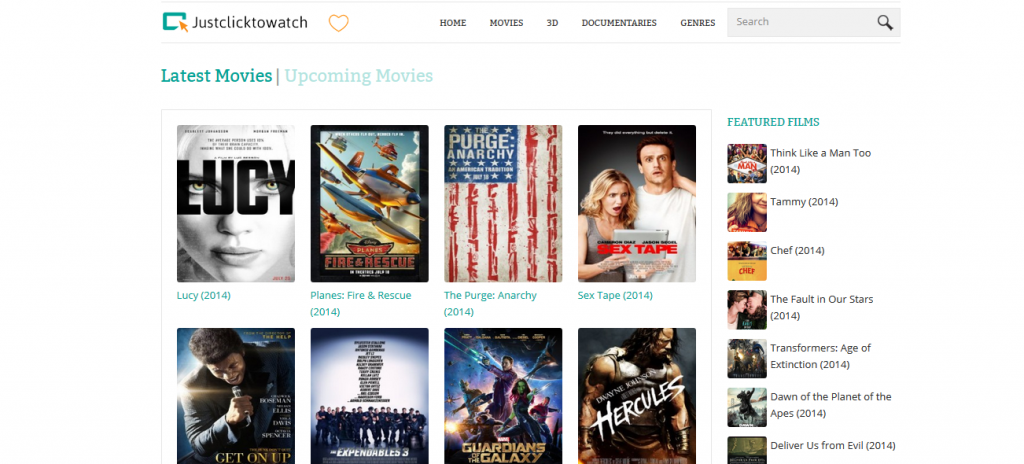The height and width of the screenshot is (464, 1024).
Task: Click the Justclicktowatch site name text
Action: coord(250,23)
